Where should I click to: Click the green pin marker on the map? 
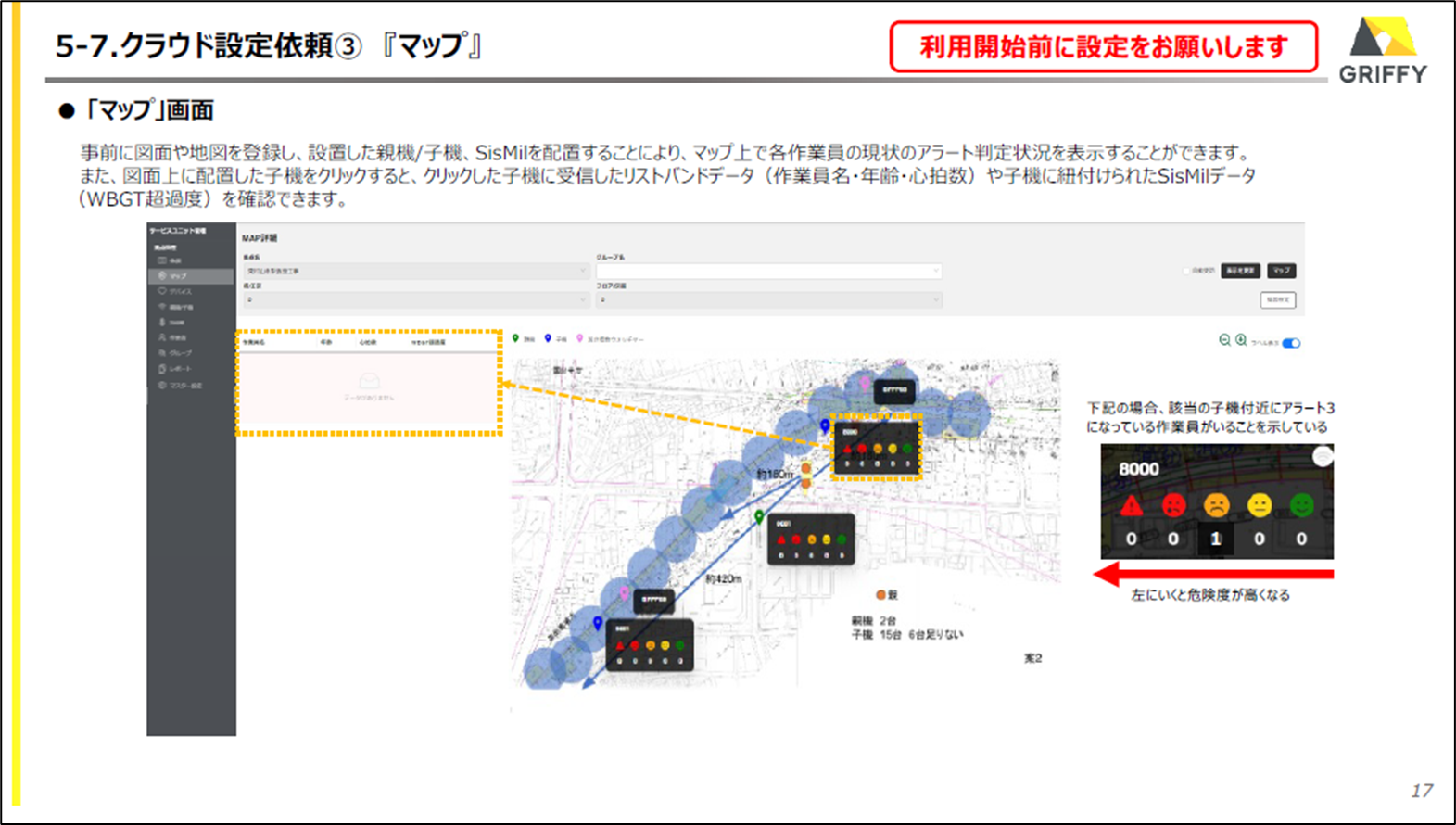[x=759, y=516]
